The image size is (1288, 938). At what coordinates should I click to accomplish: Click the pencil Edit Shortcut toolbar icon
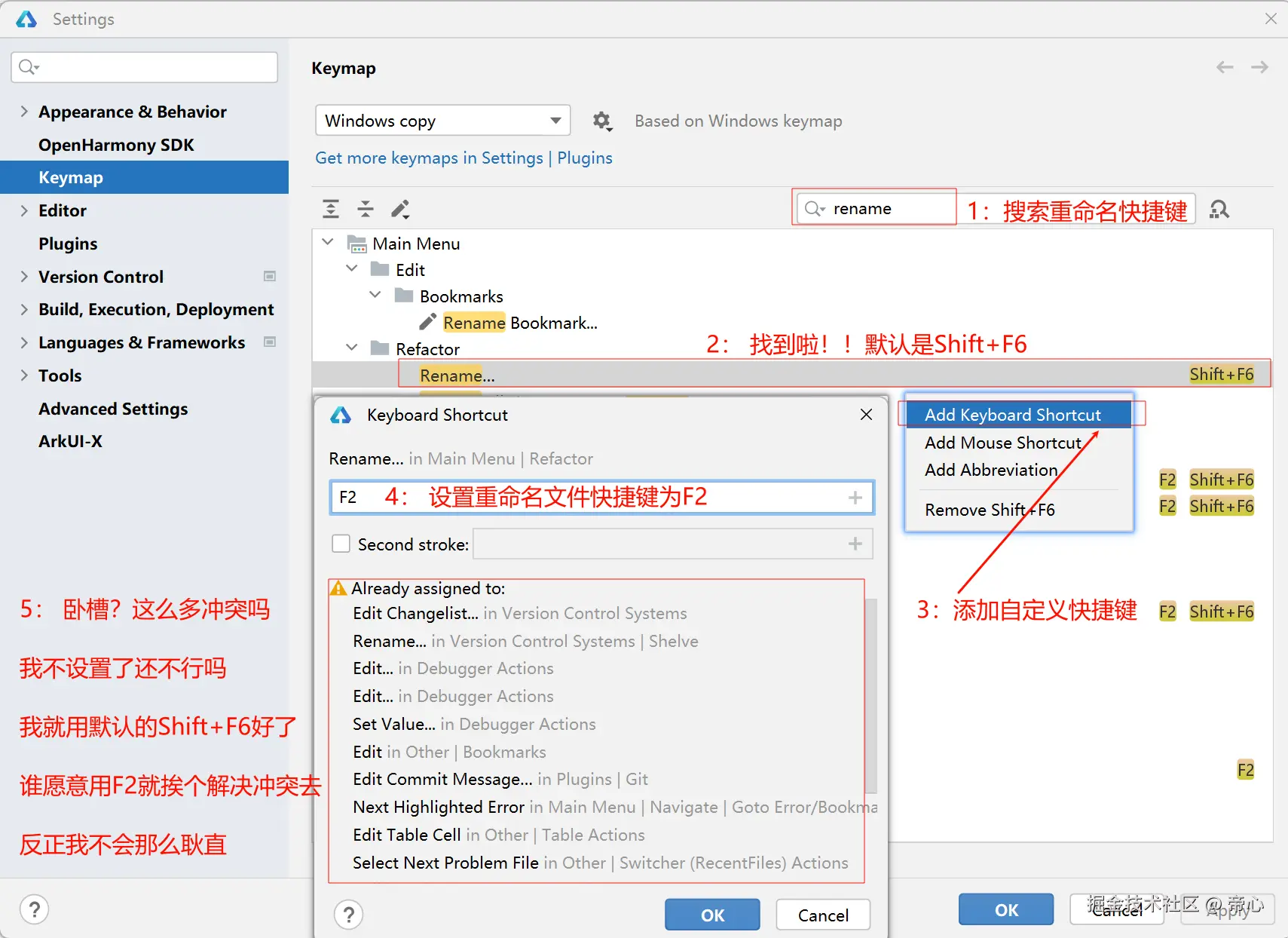[400, 209]
